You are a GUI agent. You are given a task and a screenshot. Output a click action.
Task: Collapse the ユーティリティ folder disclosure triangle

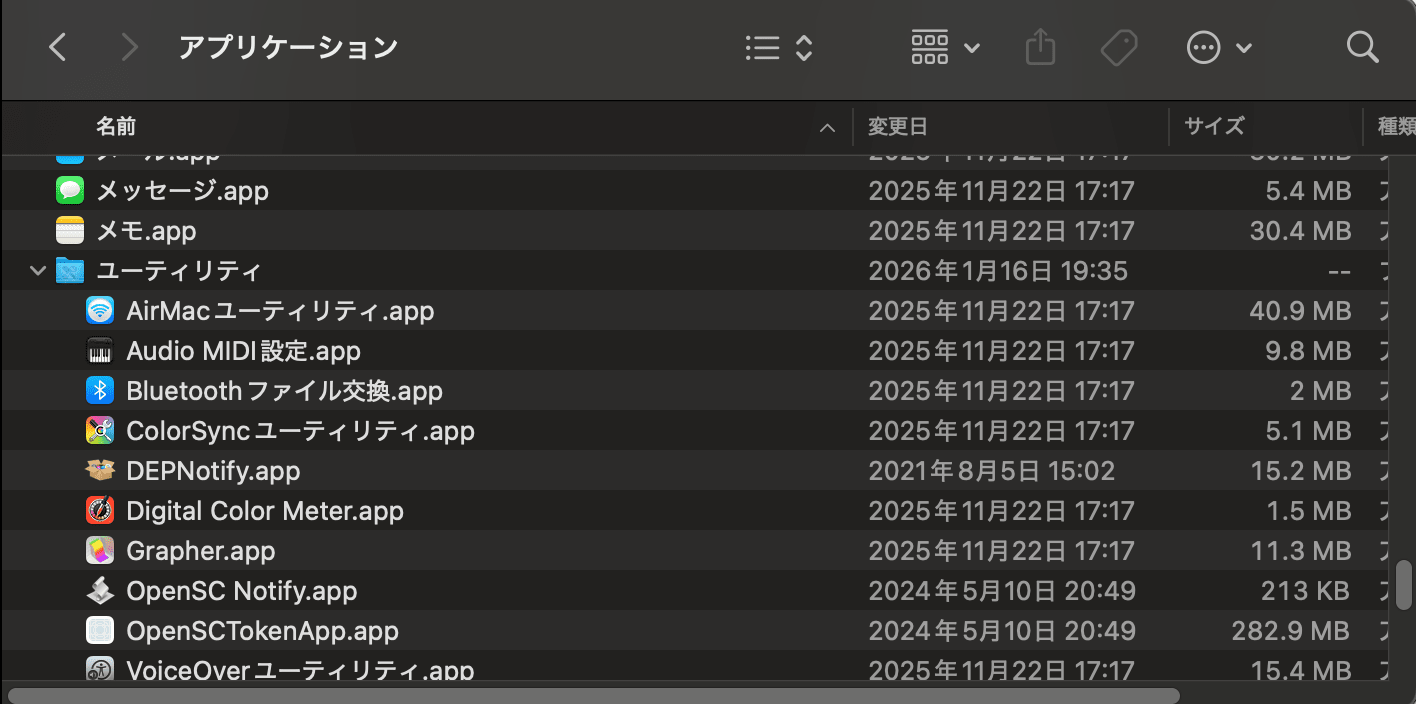click(37, 270)
